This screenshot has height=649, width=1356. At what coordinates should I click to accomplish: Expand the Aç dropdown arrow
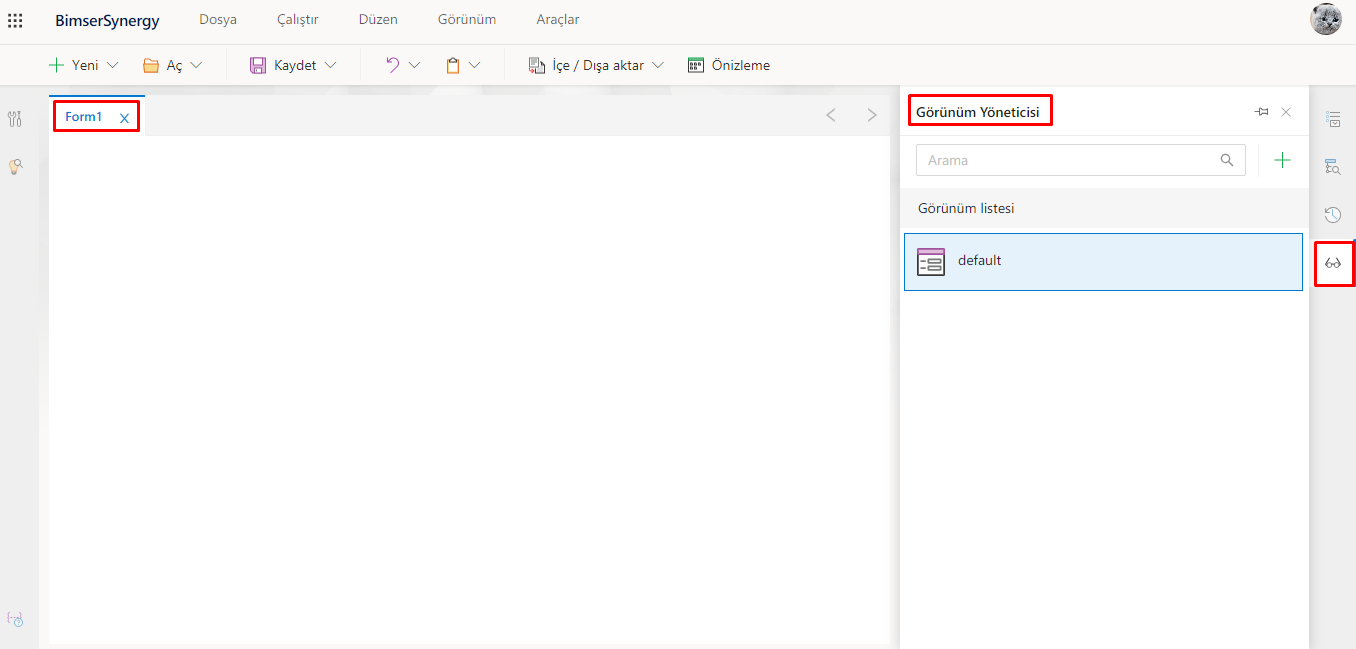[196, 65]
